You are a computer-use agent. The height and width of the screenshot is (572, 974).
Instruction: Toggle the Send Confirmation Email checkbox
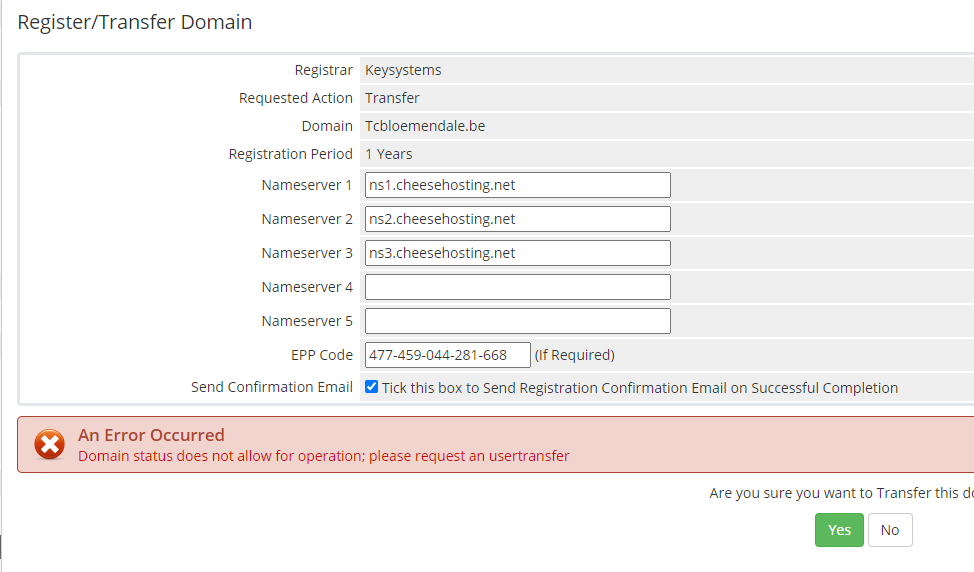click(372, 387)
